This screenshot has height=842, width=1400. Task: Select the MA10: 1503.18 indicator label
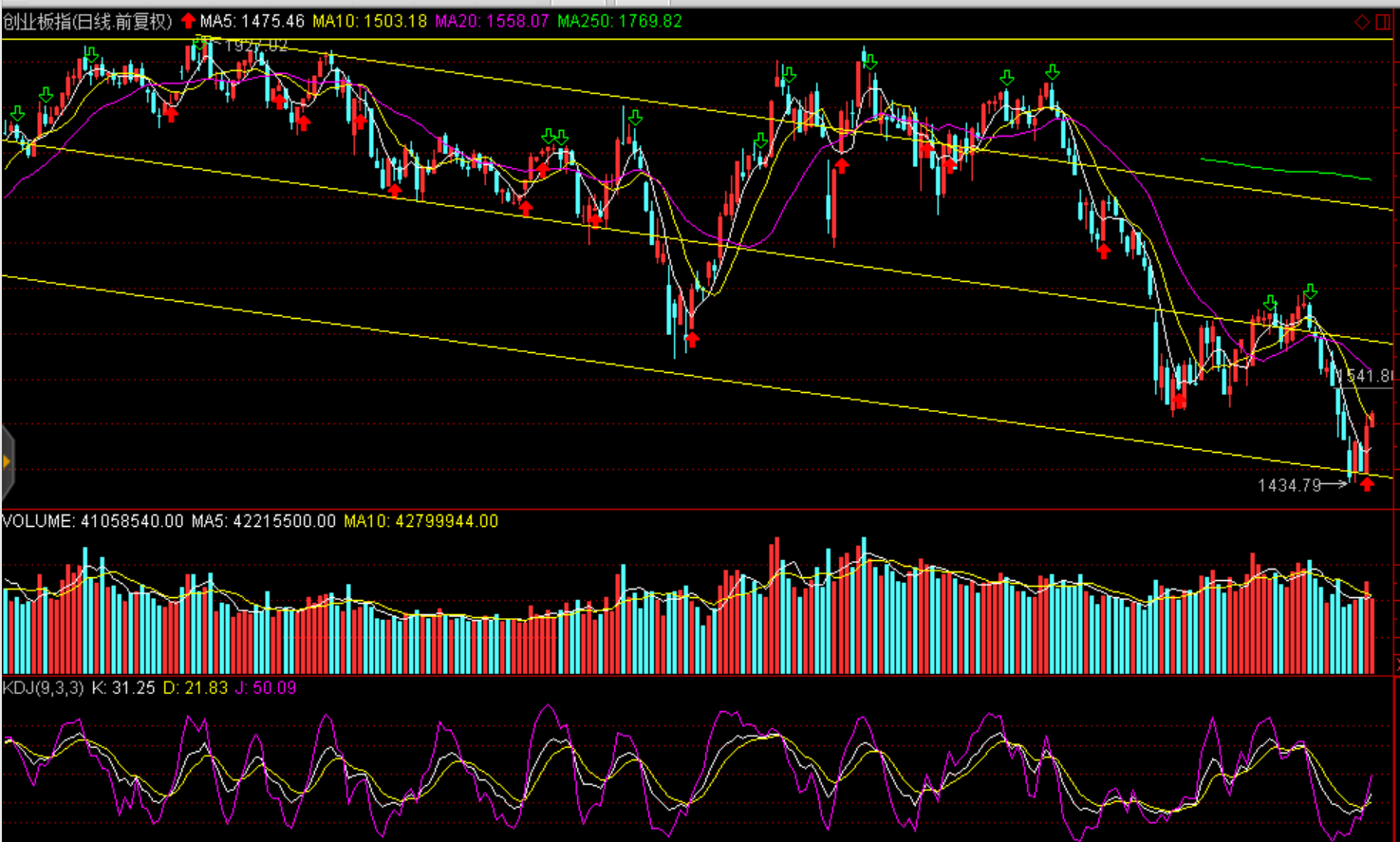pyautogui.click(x=370, y=21)
